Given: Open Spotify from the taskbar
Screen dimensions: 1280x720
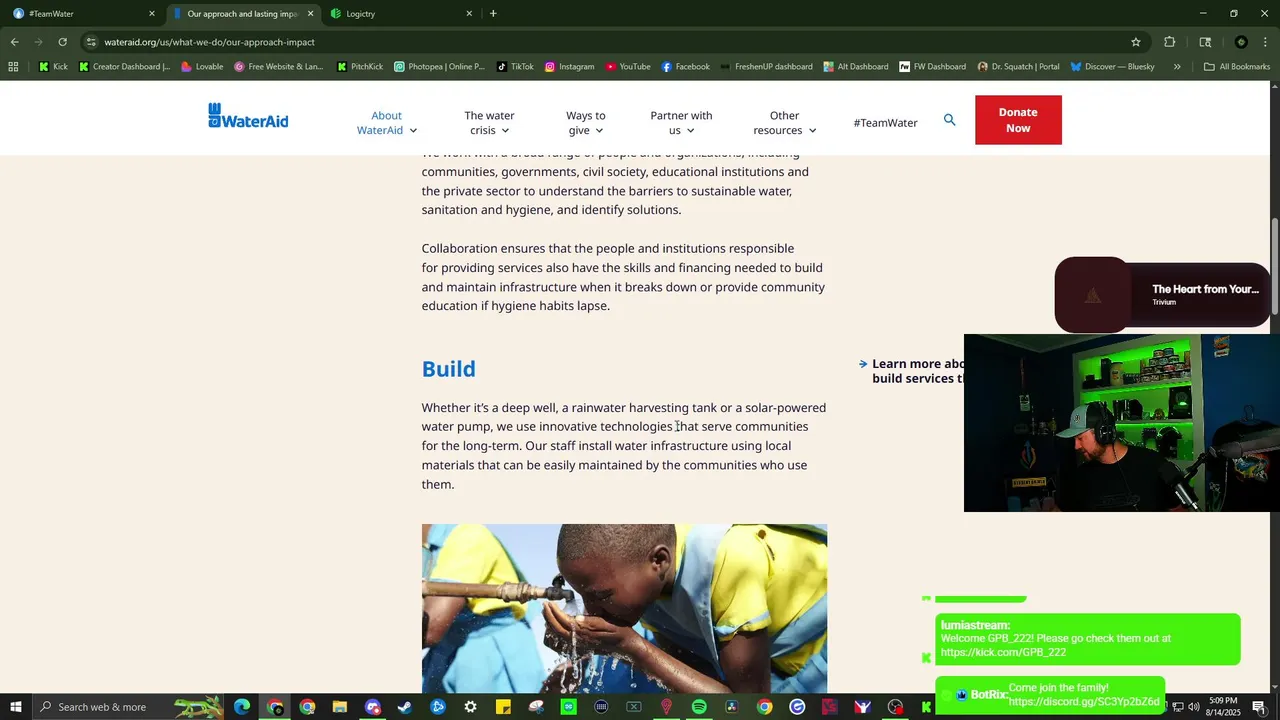Looking at the screenshot, I should 699,707.
